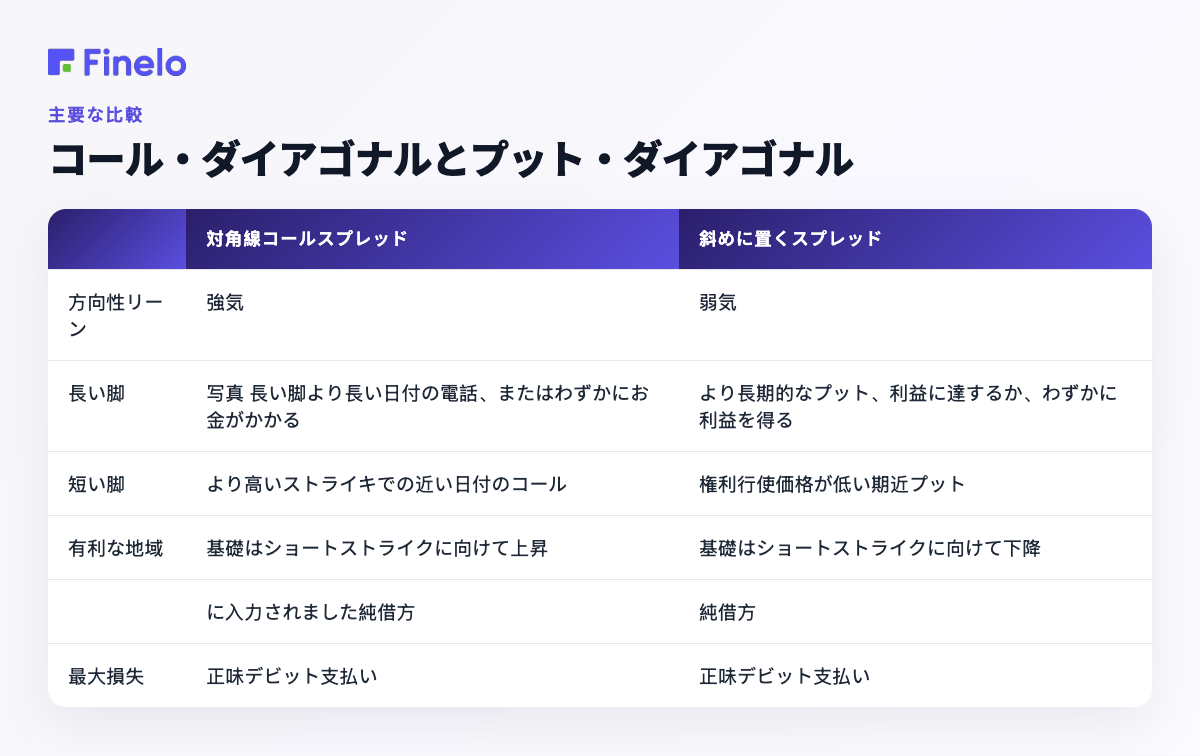The width and height of the screenshot is (1200, 756).
Task: Select the 主要な比較 section label
Action: tap(95, 114)
